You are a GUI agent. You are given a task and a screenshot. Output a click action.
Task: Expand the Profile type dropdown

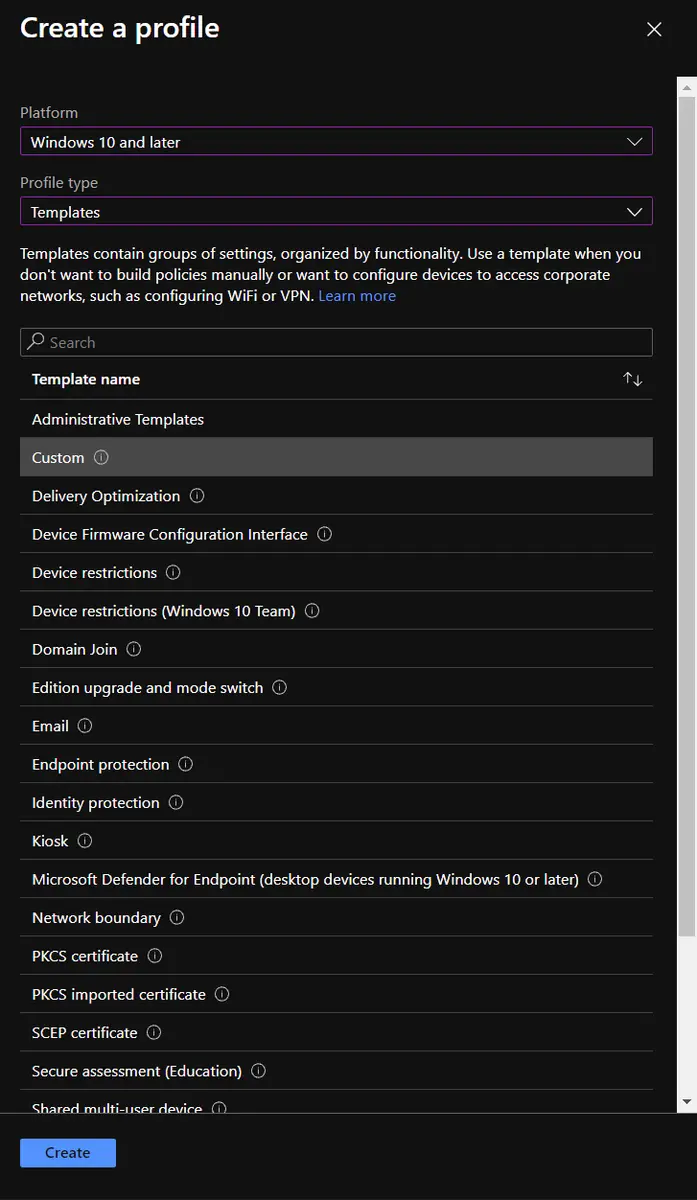click(336, 212)
